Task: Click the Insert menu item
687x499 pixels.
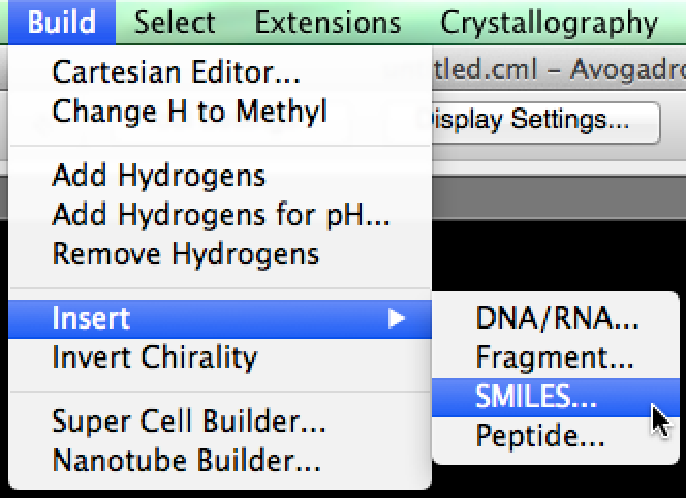Action: pyautogui.click(x=92, y=319)
